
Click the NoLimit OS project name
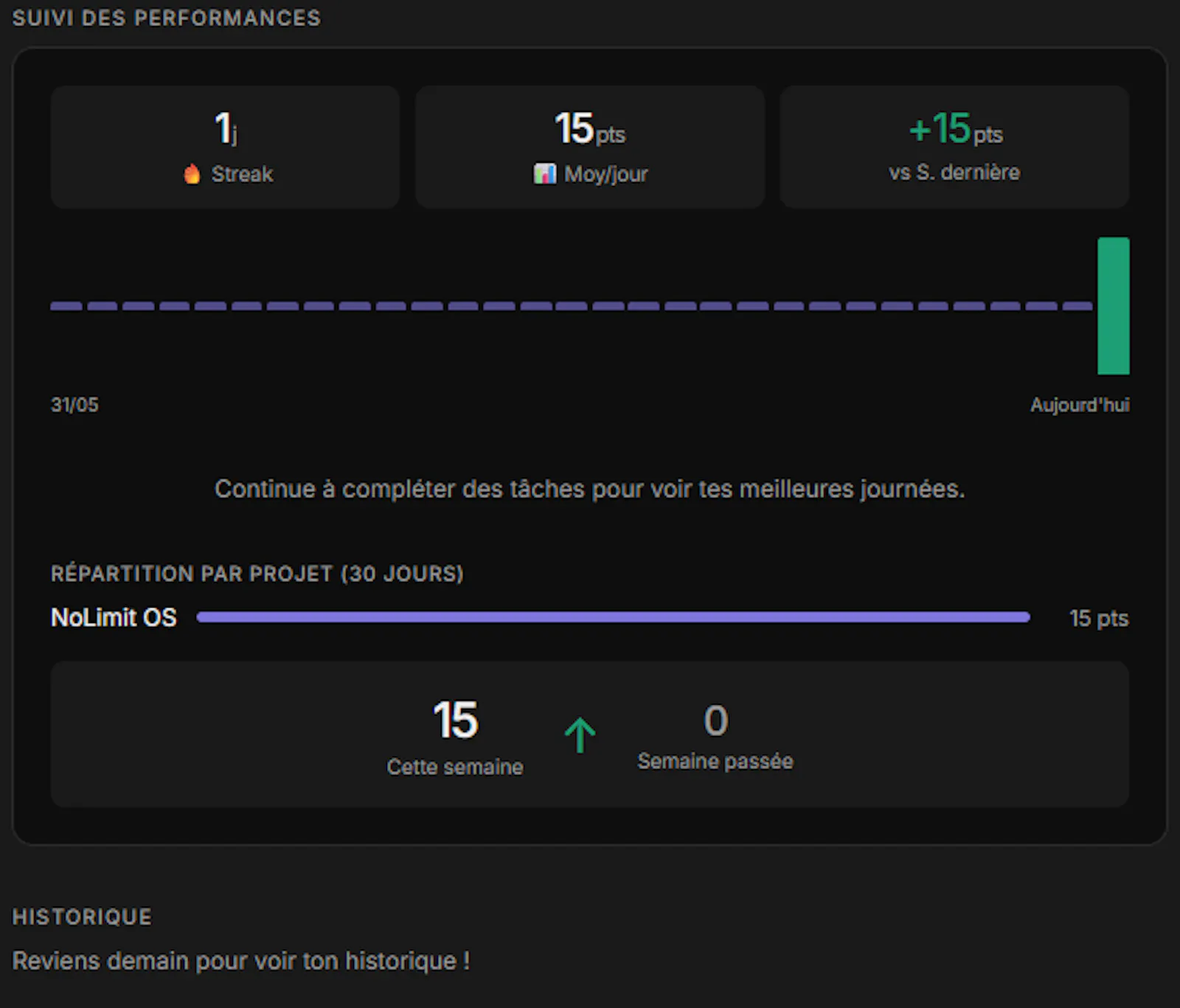point(114,617)
